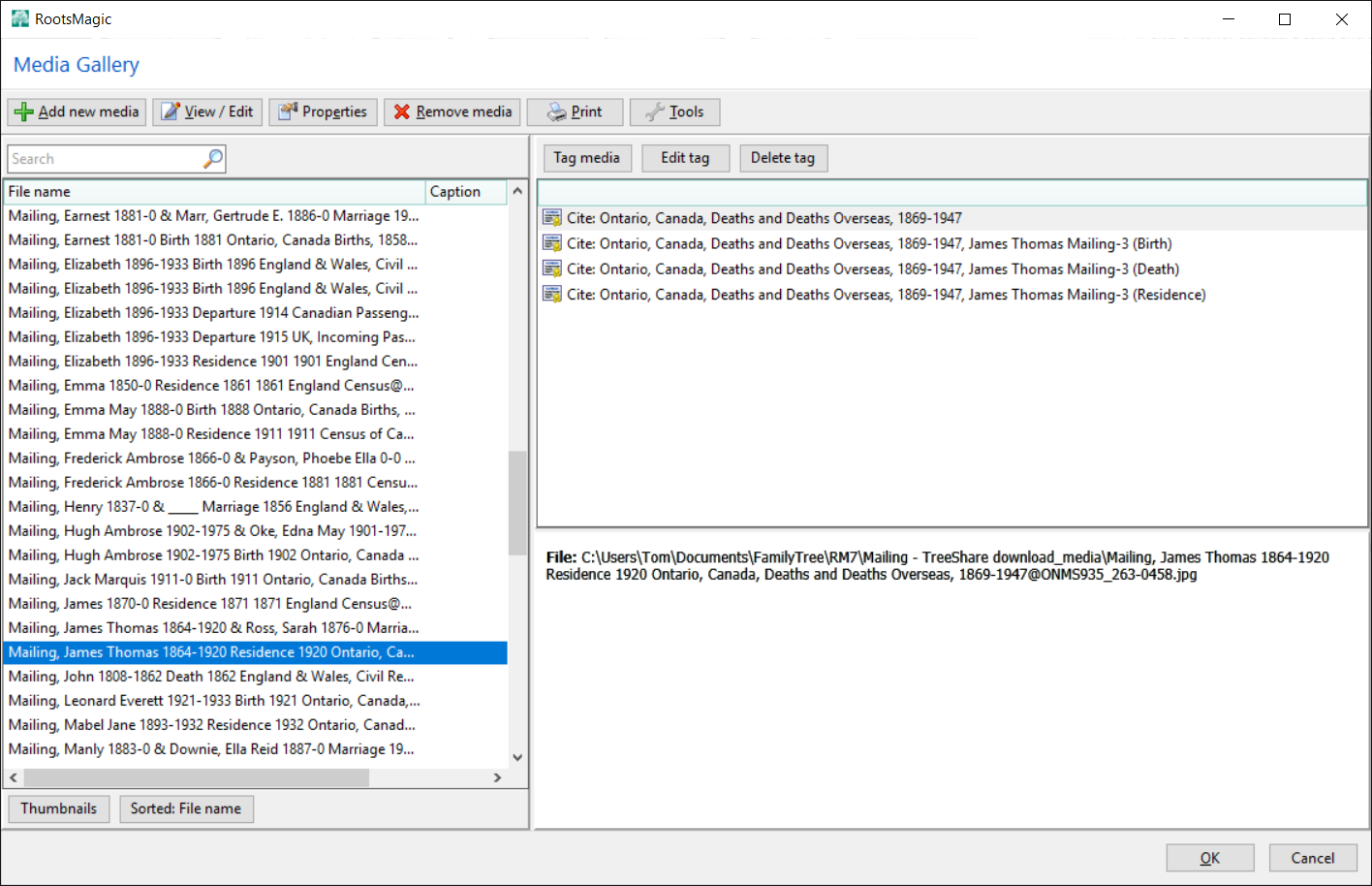Click horizontal scrollbar thumb of file list
This screenshot has height=886, width=1372.
pyautogui.click(x=197, y=777)
